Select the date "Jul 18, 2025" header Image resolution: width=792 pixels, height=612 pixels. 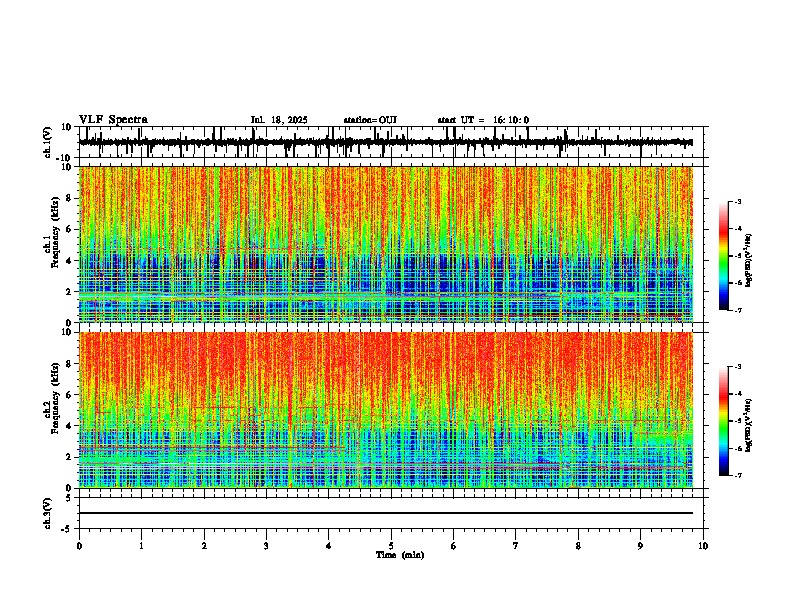279,120
